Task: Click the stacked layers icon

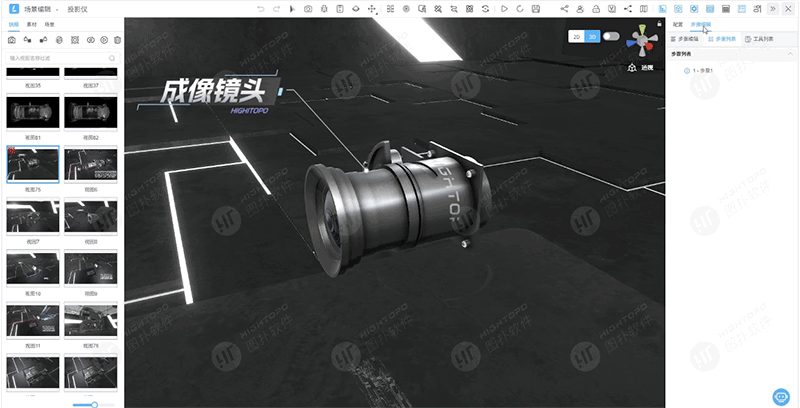Action: tap(356, 9)
